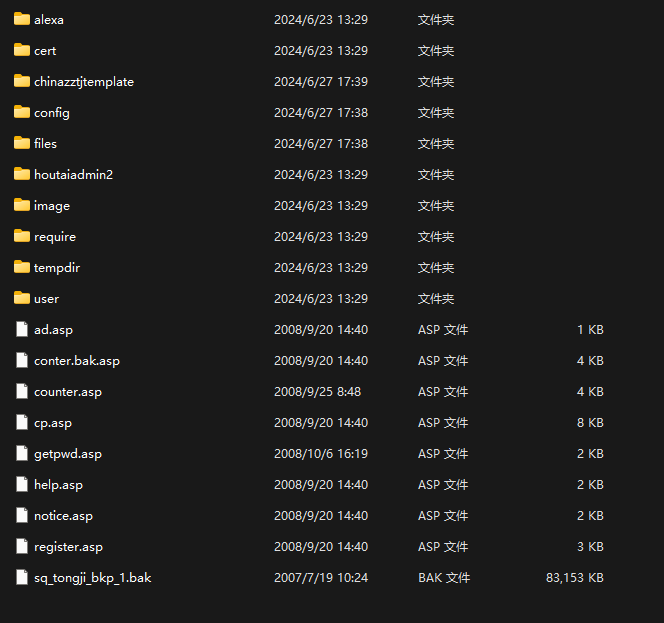
Task: Select the sq_tongji_bkp_1.bak file icon
Action: pos(22,577)
